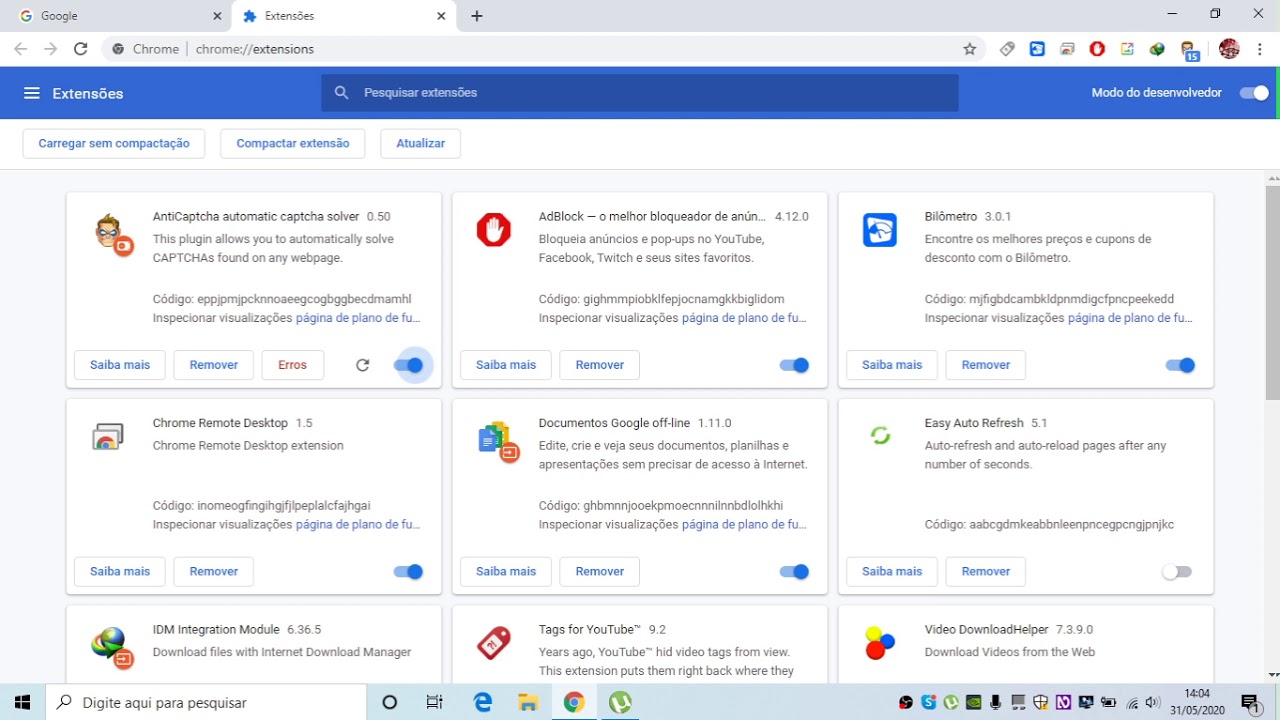Image resolution: width=1280 pixels, height=720 pixels.
Task: Click the AdBlock red hand logo
Action: click(x=494, y=230)
